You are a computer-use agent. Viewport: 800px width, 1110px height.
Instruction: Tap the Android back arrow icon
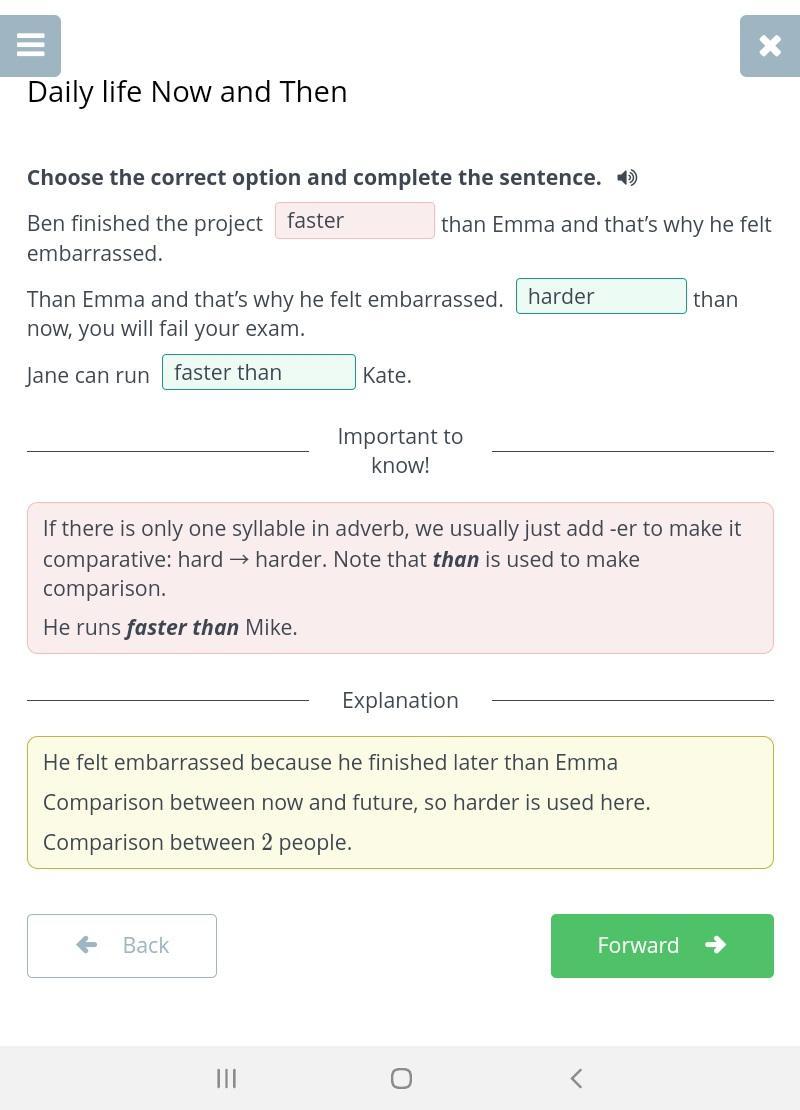coord(576,1078)
